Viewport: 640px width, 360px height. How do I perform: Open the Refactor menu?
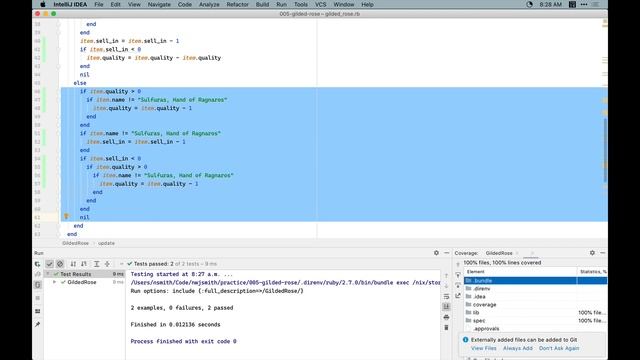click(238, 4)
